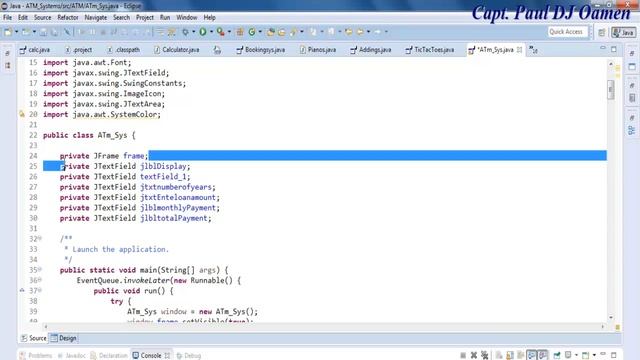Click the warning marker on line 20
The width and height of the screenshot is (640, 360).
point(22,114)
